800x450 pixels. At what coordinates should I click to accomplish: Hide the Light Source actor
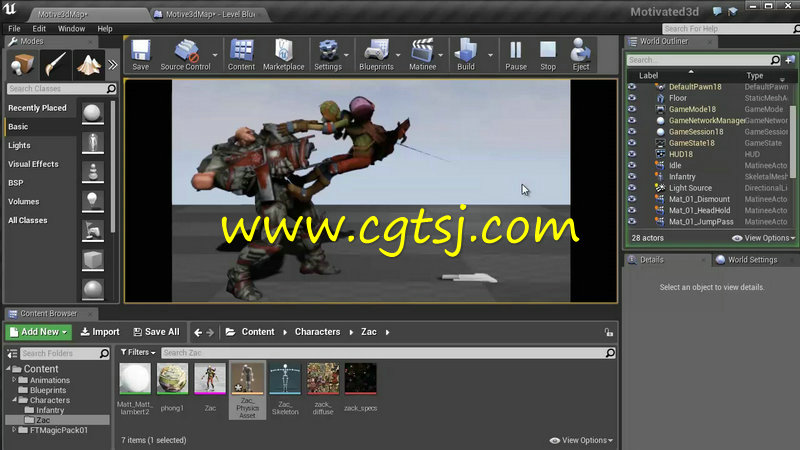tap(632, 188)
